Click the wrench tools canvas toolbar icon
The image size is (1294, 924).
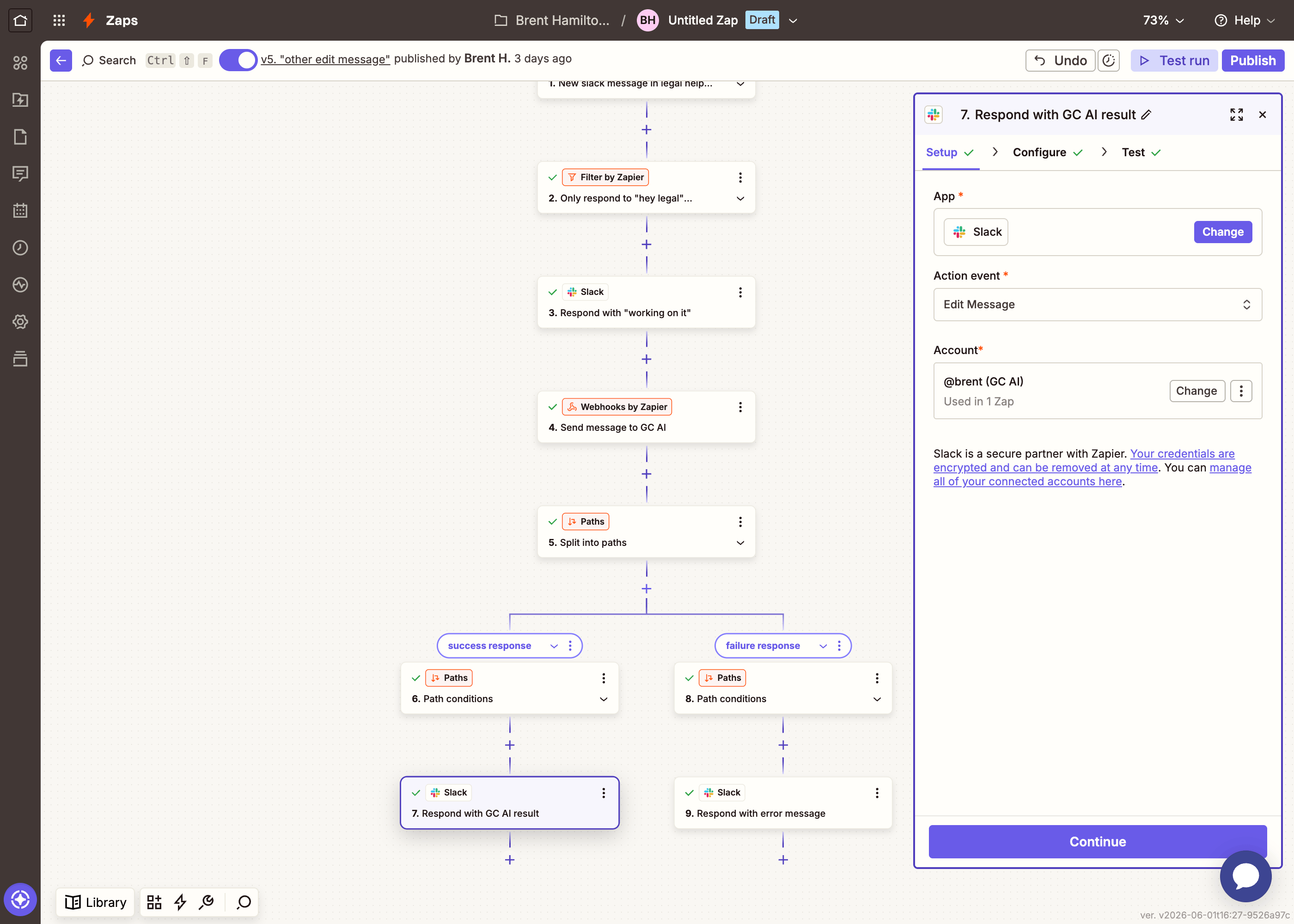207,902
